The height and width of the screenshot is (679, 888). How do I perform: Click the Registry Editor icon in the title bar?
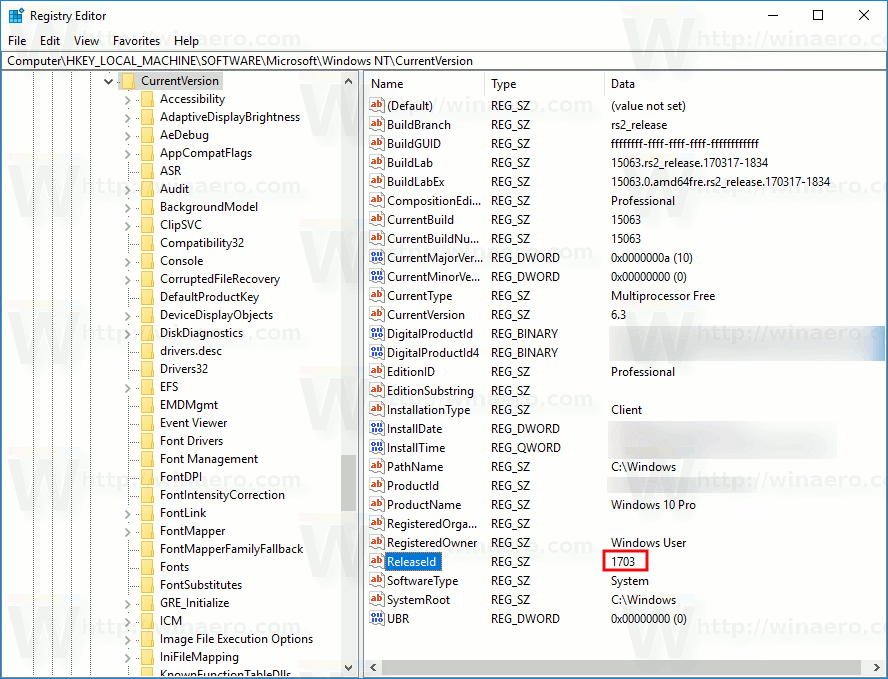point(14,15)
